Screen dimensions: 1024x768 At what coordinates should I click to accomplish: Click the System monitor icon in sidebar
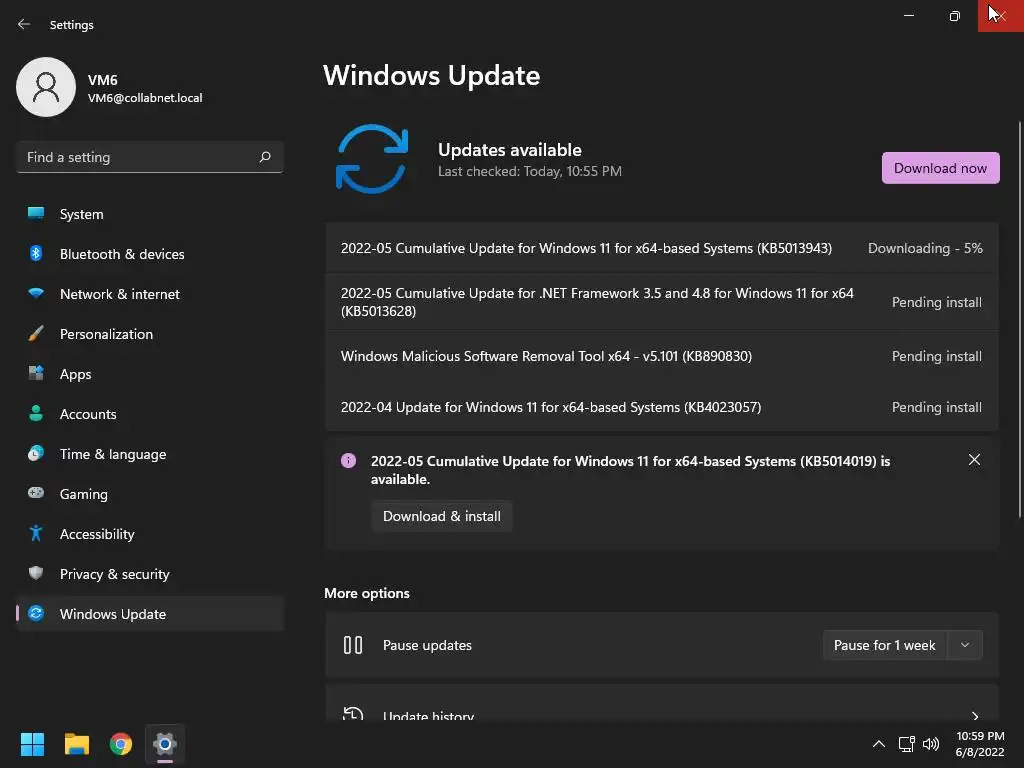tap(36, 214)
